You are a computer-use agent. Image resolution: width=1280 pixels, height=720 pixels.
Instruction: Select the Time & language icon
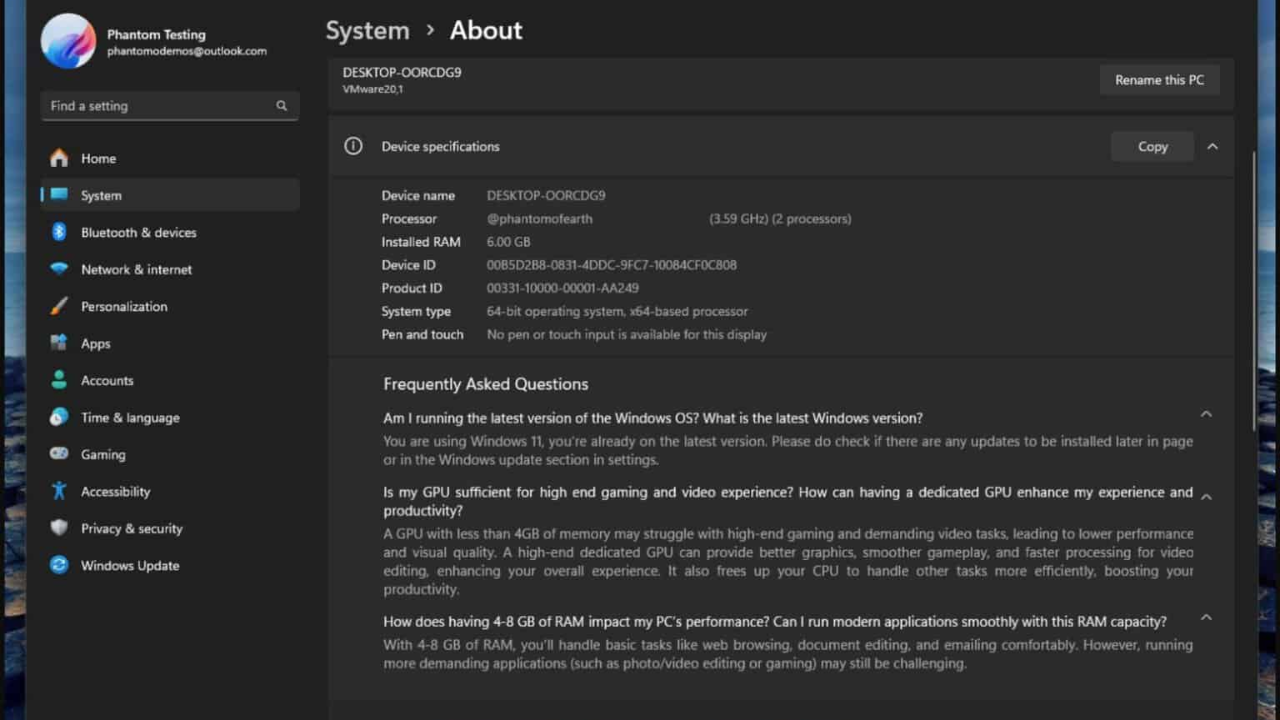coord(58,417)
